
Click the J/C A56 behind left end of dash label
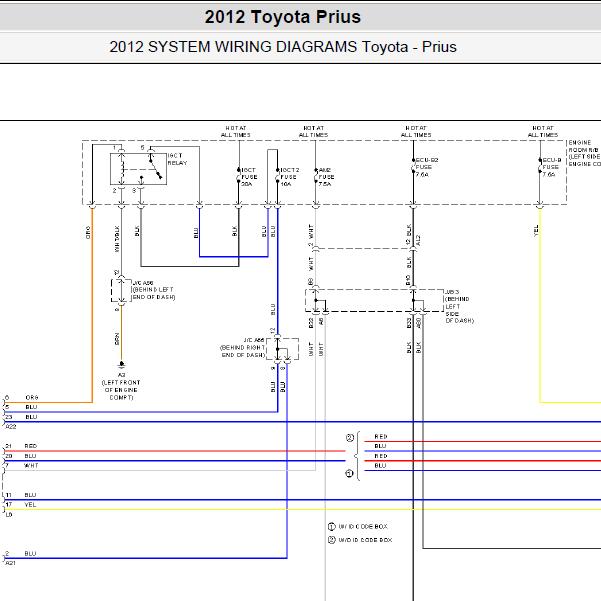[x=154, y=290]
